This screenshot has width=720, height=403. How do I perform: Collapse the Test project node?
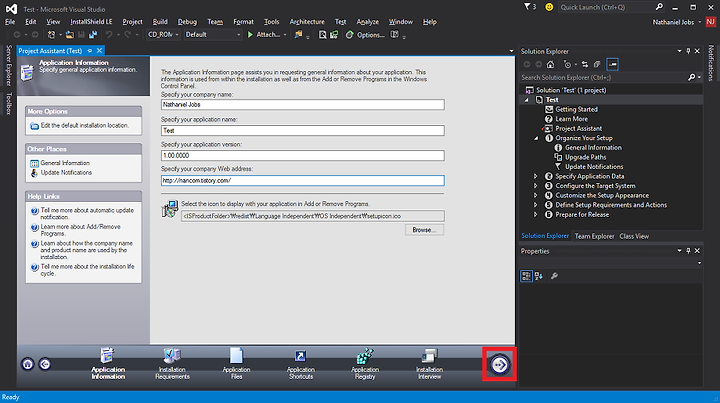pyautogui.click(x=527, y=100)
